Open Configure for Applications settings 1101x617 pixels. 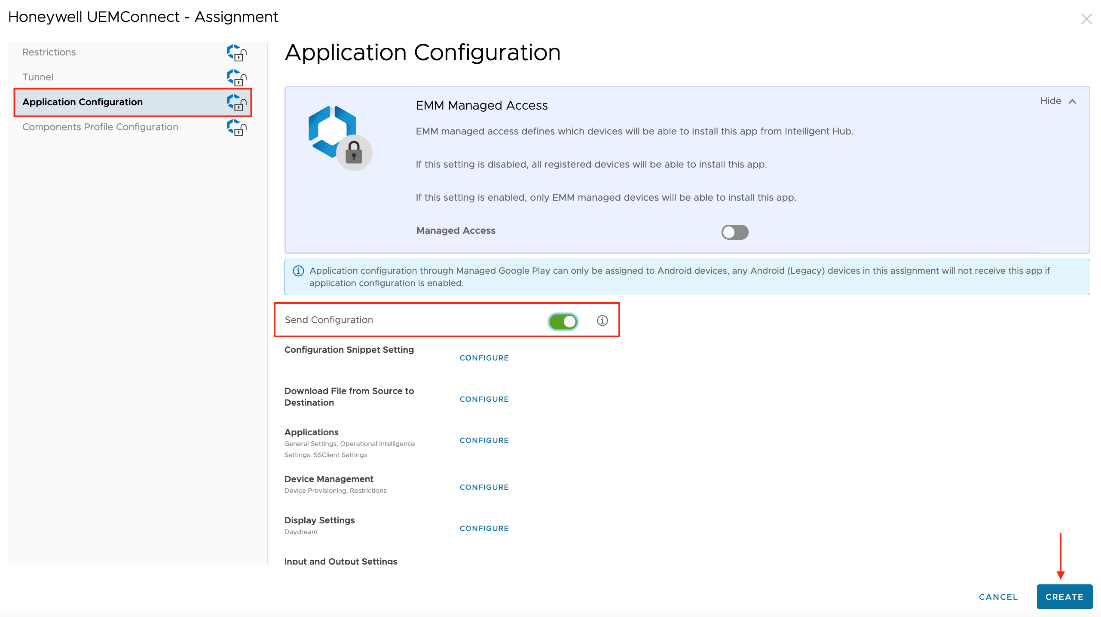pyautogui.click(x=484, y=440)
